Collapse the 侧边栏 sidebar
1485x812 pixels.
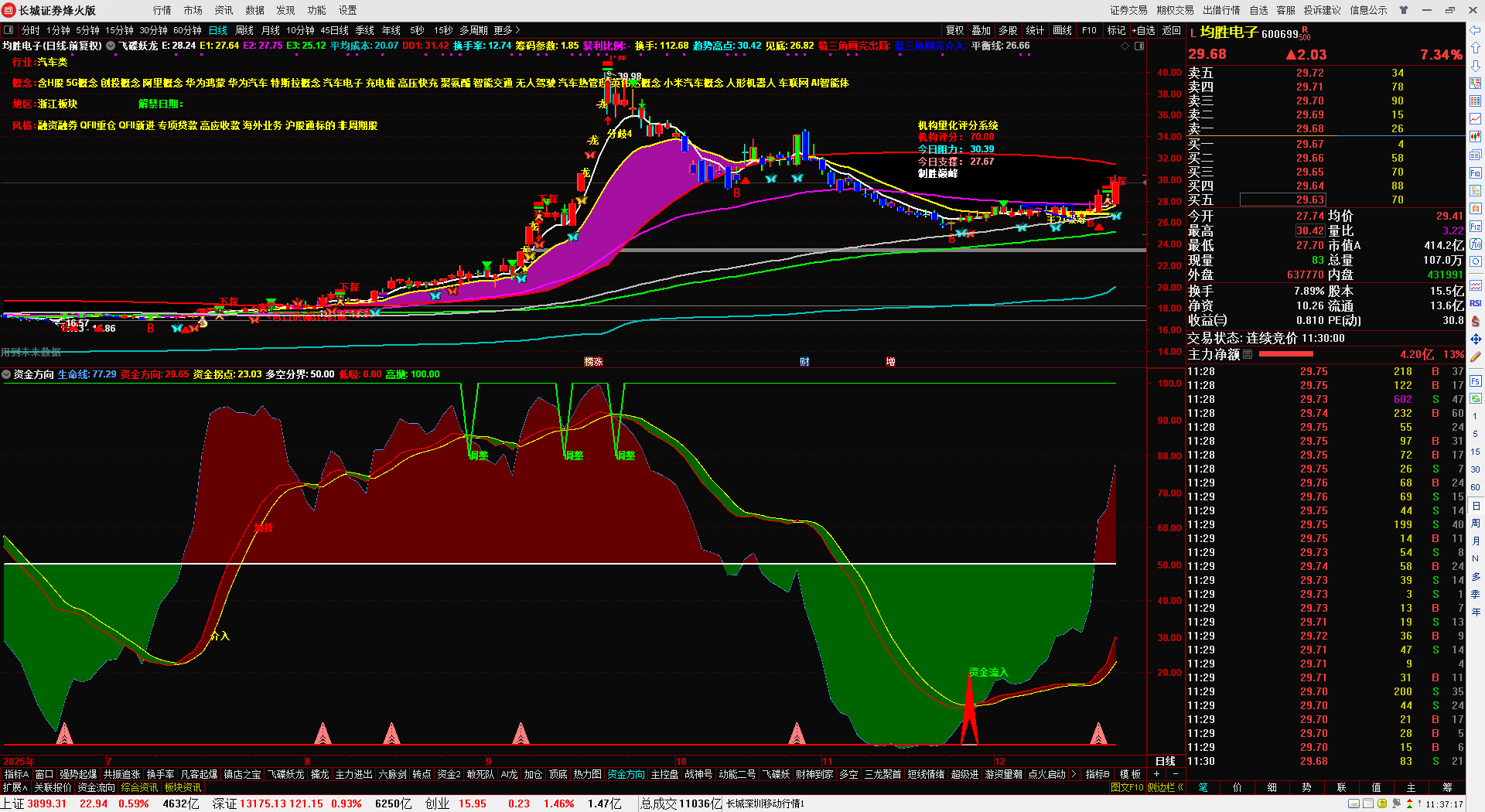1166,787
